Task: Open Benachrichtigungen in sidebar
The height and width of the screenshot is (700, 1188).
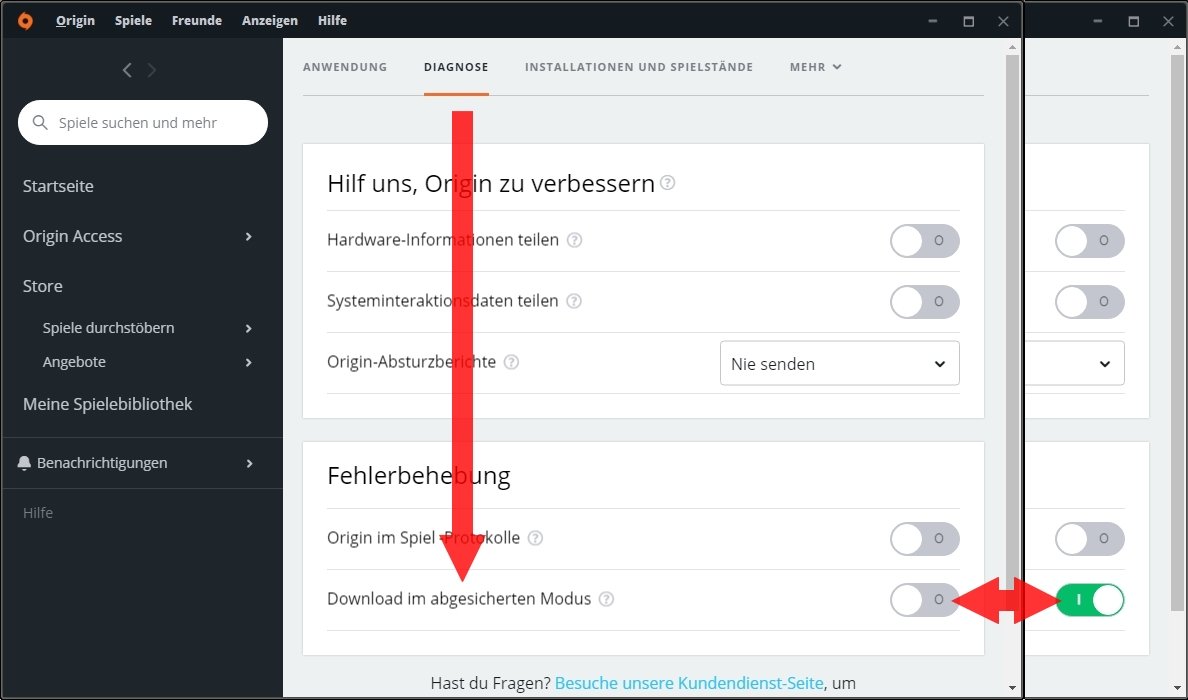Action: coord(102,463)
